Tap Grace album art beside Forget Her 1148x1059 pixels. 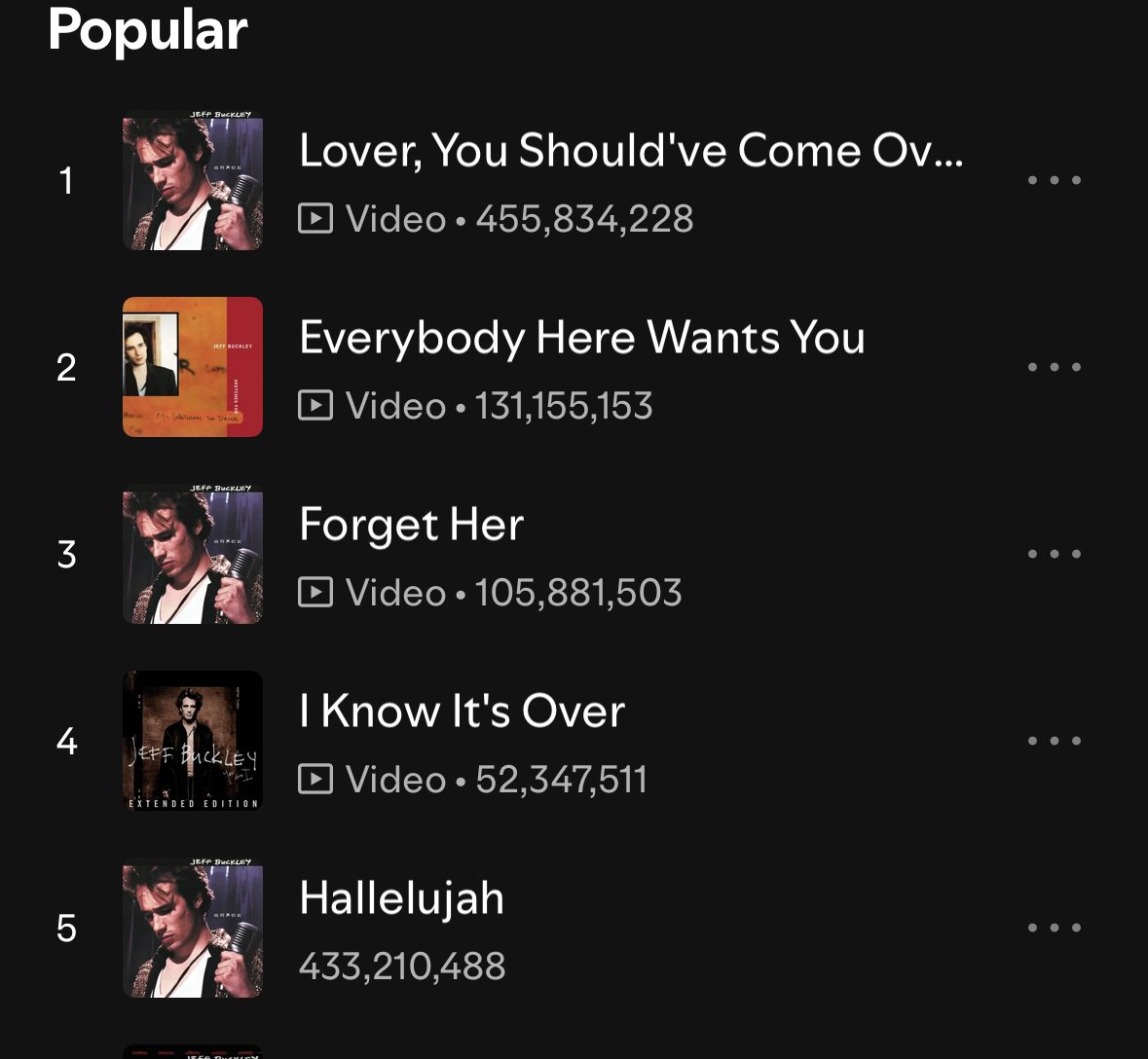[193, 554]
